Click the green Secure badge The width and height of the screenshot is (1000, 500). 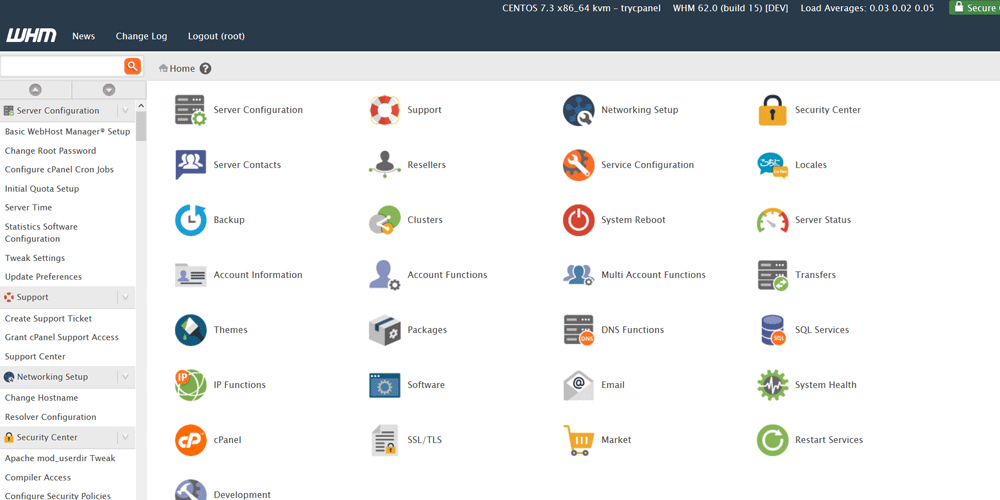pos(974,8)
